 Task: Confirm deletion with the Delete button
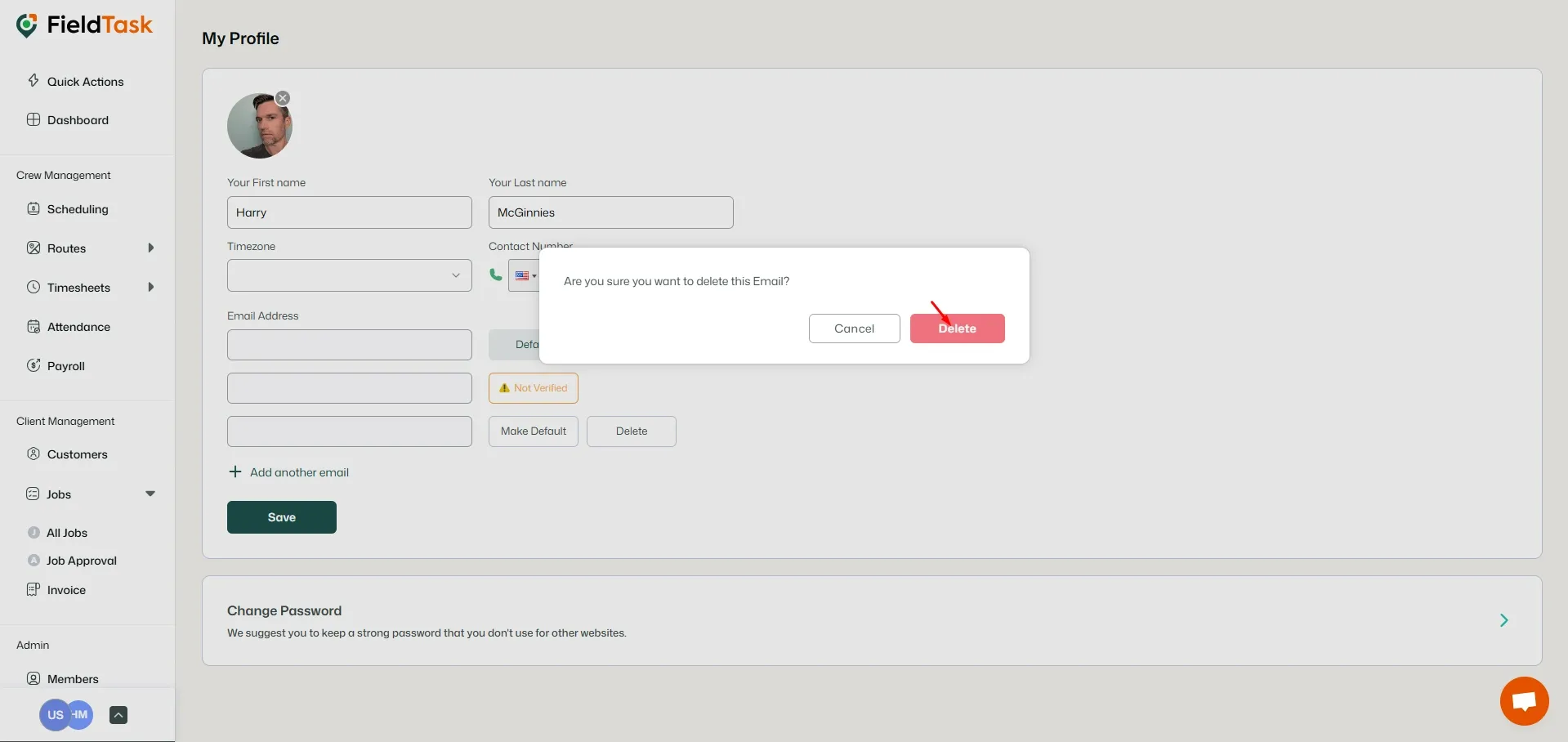[957, 328]
